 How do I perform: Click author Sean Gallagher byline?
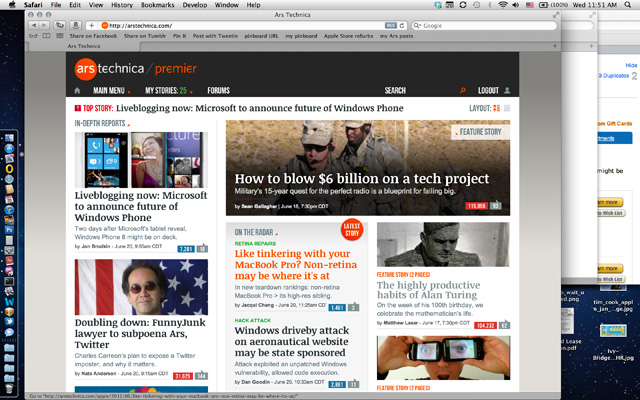coord(259,207)
